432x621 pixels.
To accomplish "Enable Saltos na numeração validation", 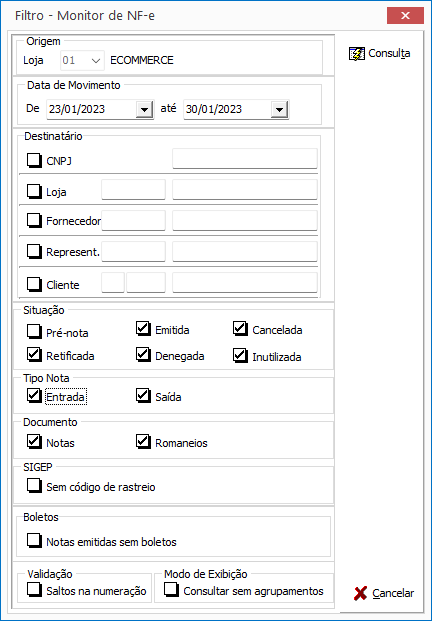I will (34, 590).
